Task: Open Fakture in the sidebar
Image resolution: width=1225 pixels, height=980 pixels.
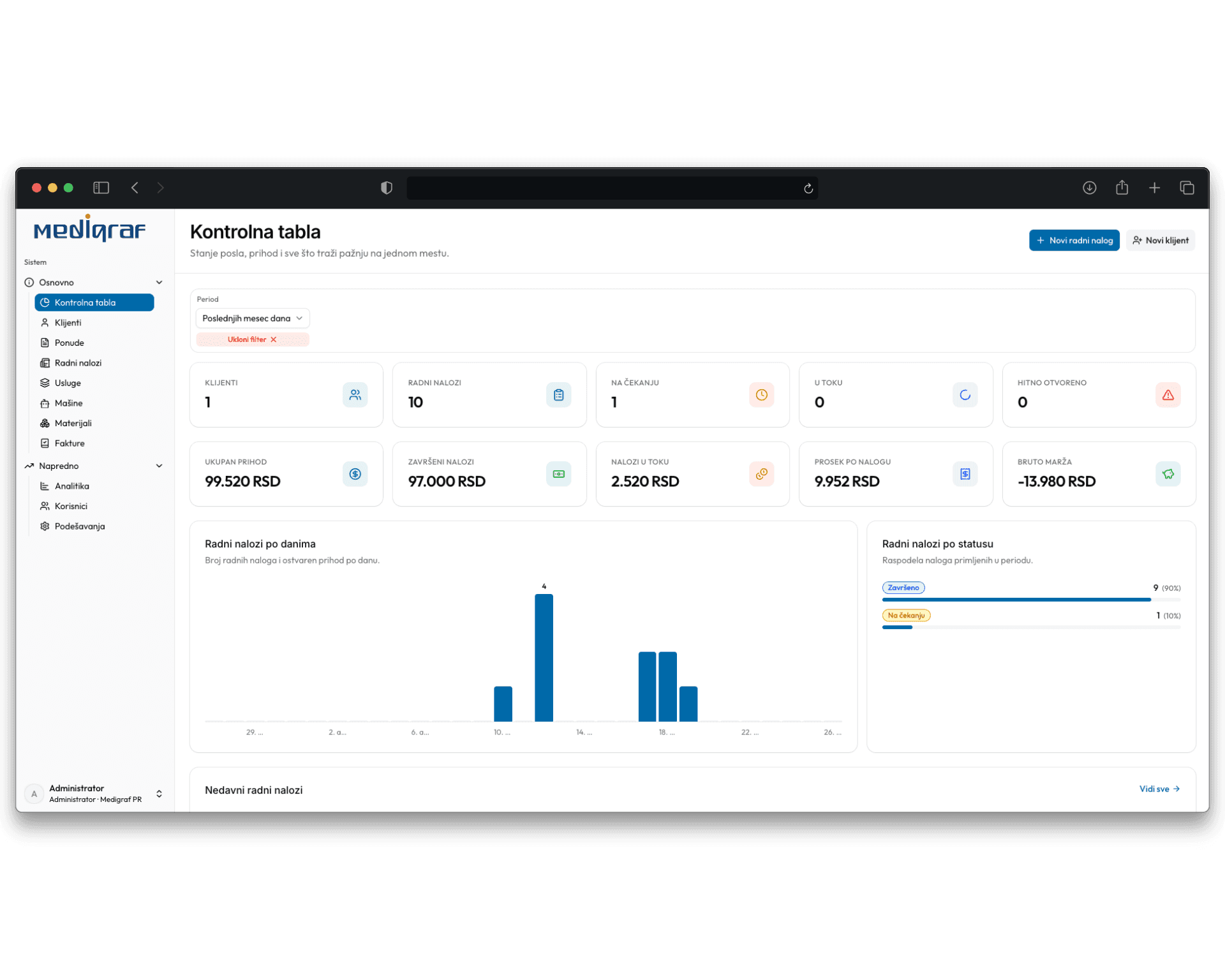Action: pos(94,443)
